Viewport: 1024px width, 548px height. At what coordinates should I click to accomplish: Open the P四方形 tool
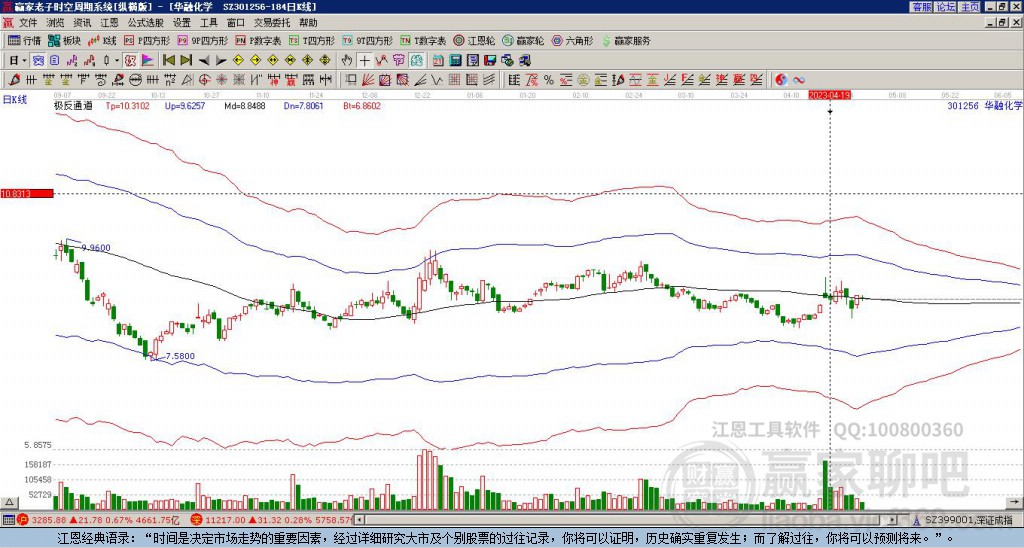pyautogui.click(x=147, y=40)
